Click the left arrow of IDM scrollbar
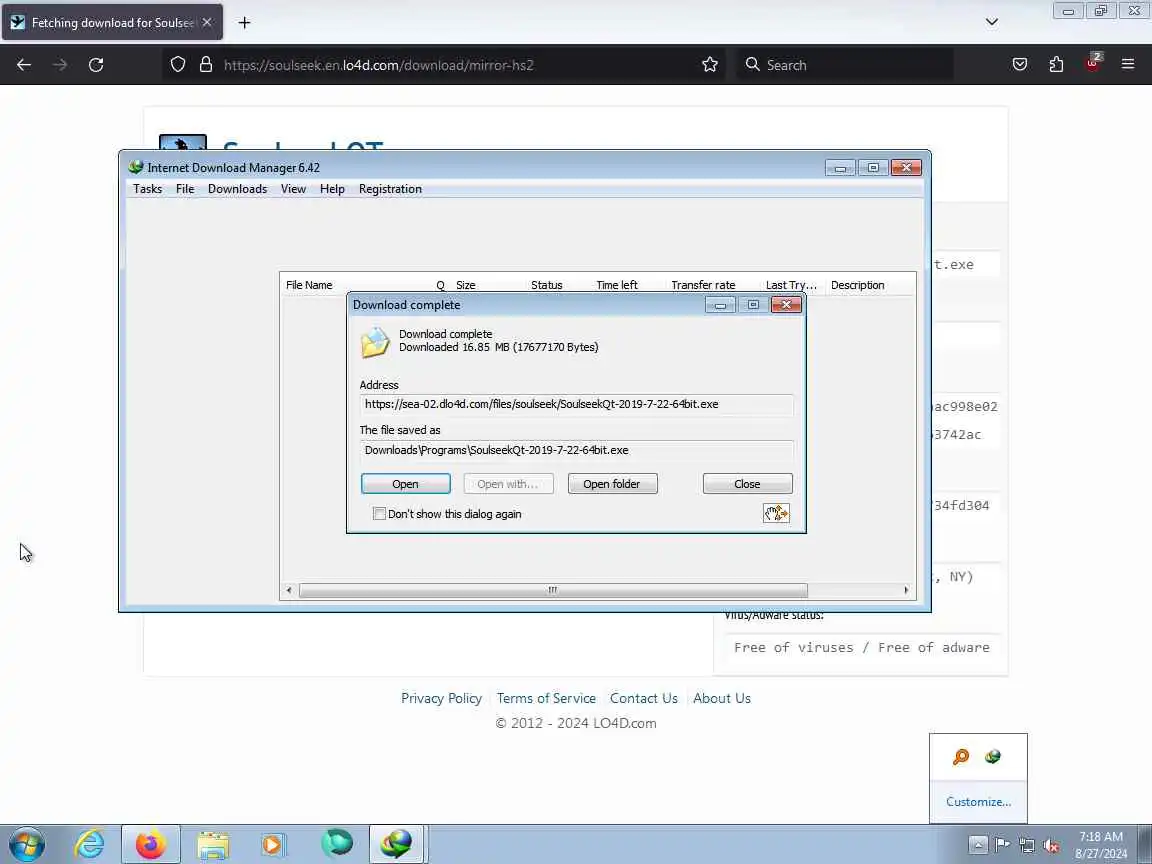This screenshot has width=1152, height=864. (x=289, y=590)
